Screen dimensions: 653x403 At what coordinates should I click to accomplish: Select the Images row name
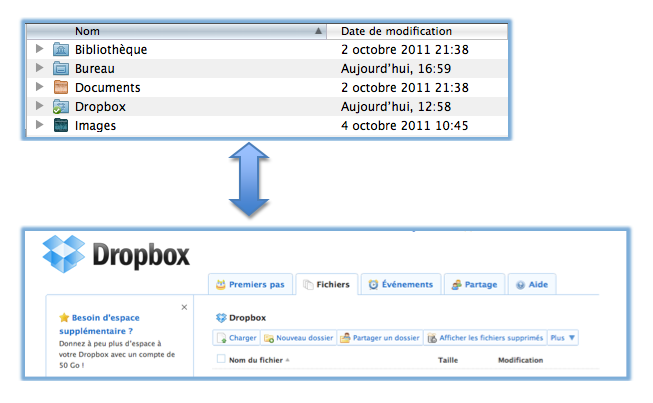click(95, 126)
